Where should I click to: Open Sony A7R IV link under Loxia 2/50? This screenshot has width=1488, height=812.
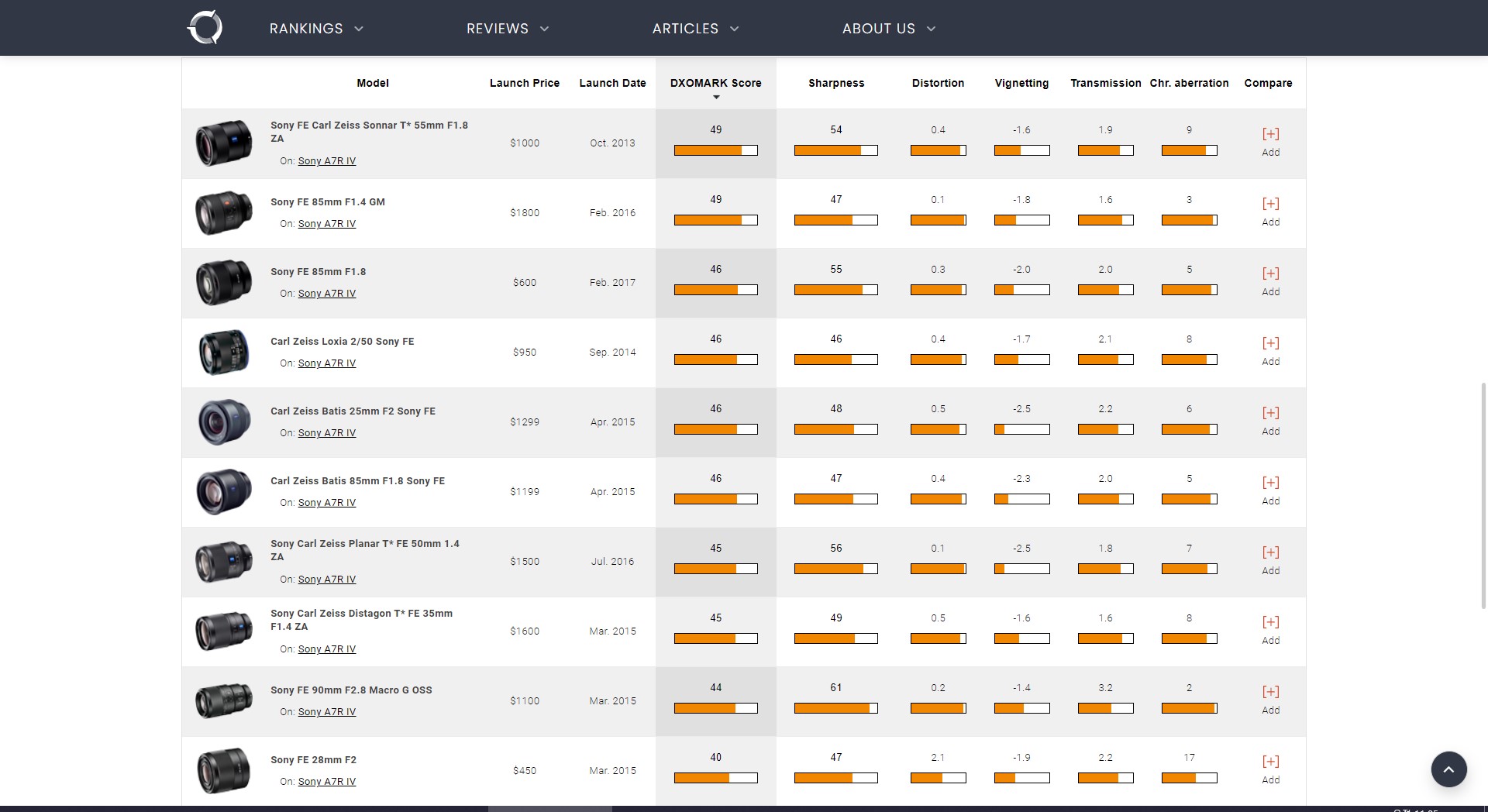click(327, 363)
